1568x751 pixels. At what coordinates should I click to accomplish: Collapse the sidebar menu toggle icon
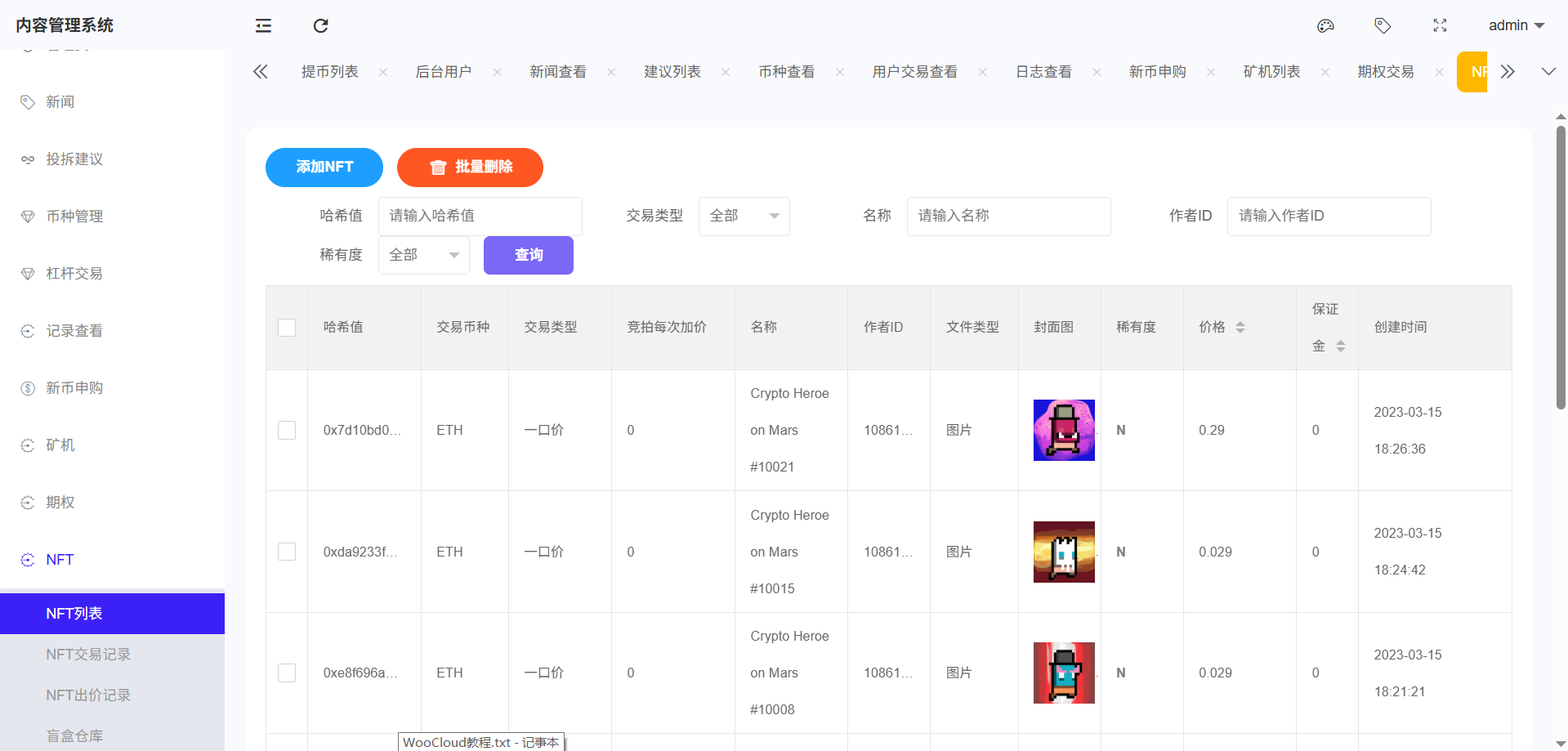[x=263, y=25]
